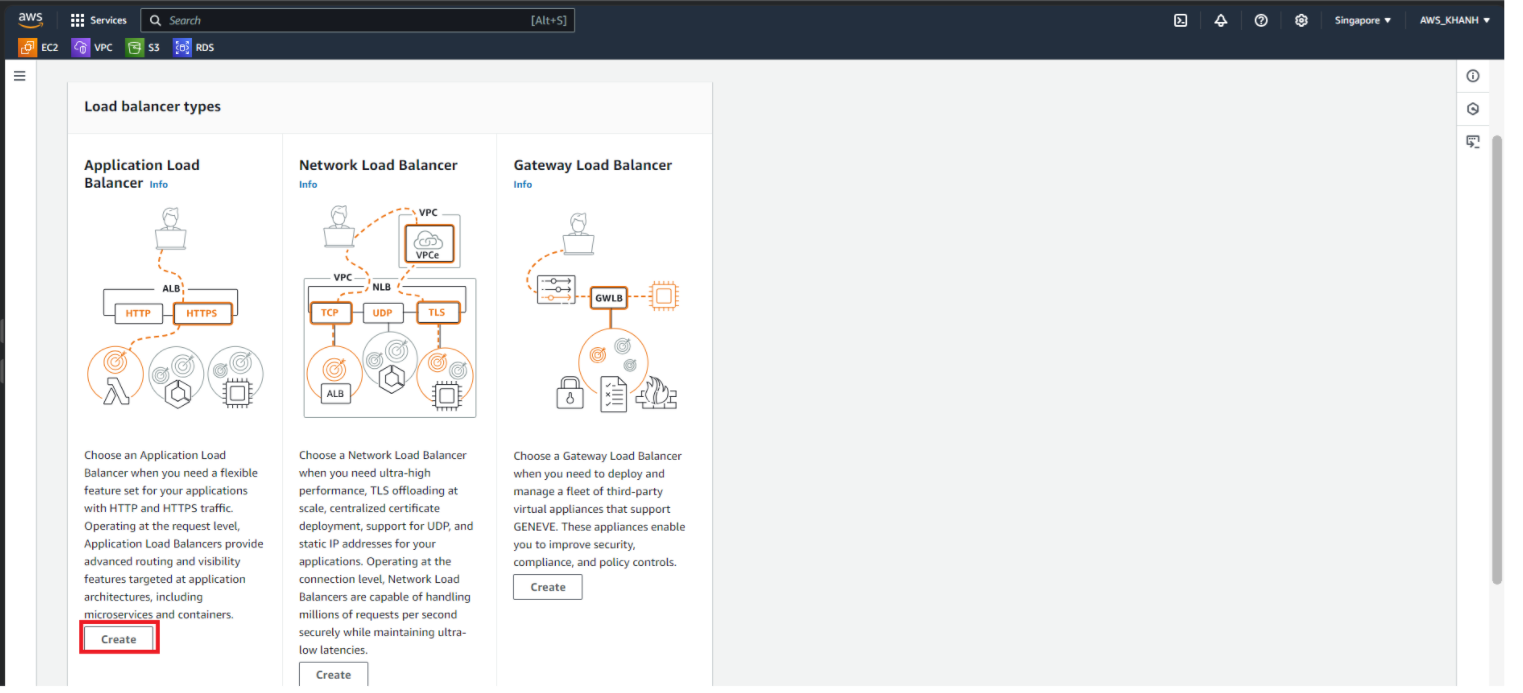
Task: Open the settings gear icon
Action: pyautogui.click(x=1301, y=20)
